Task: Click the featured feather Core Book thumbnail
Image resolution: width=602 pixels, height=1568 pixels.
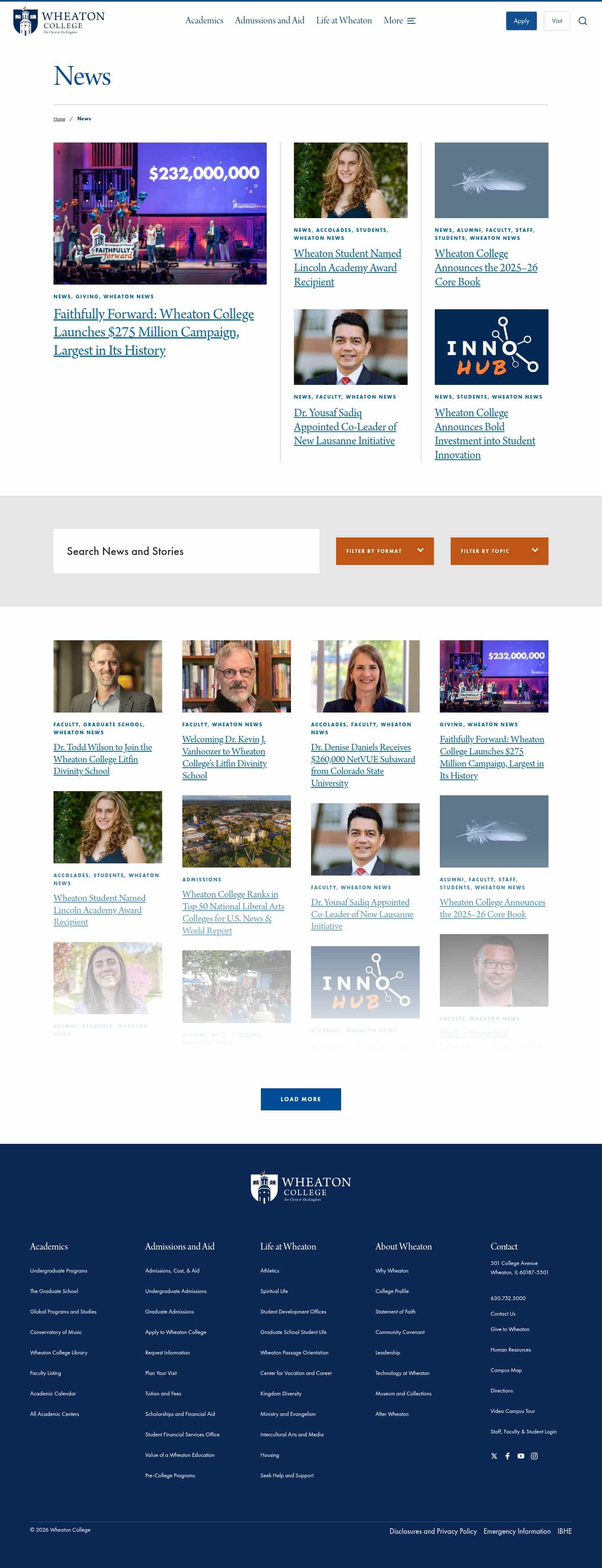Action: [x=491, y=180]
